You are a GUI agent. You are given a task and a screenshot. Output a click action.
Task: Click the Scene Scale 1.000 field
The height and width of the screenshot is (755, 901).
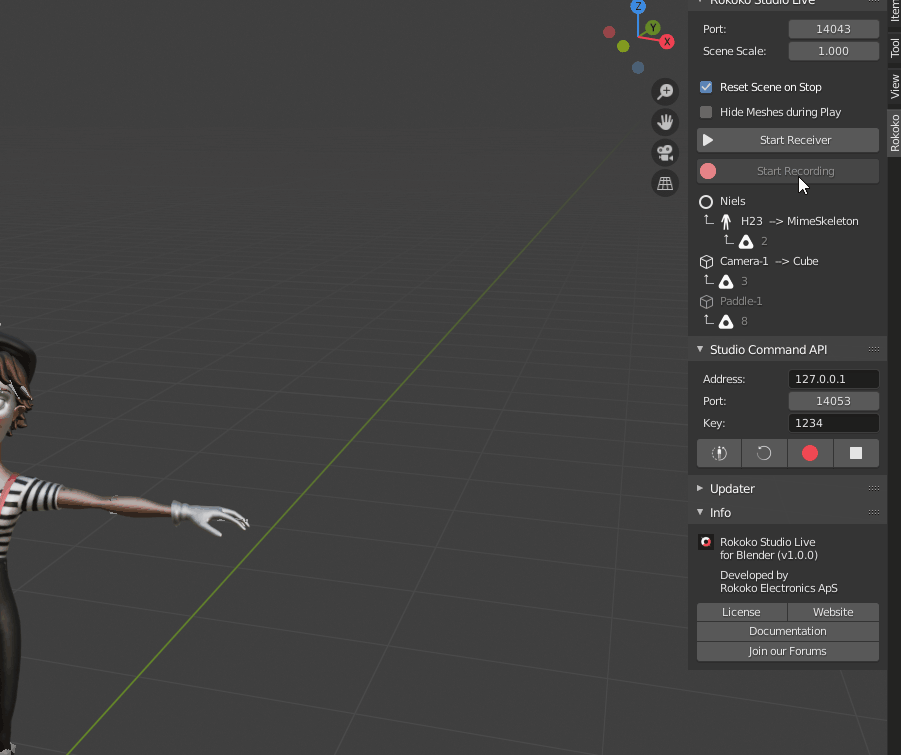[834, 51]
